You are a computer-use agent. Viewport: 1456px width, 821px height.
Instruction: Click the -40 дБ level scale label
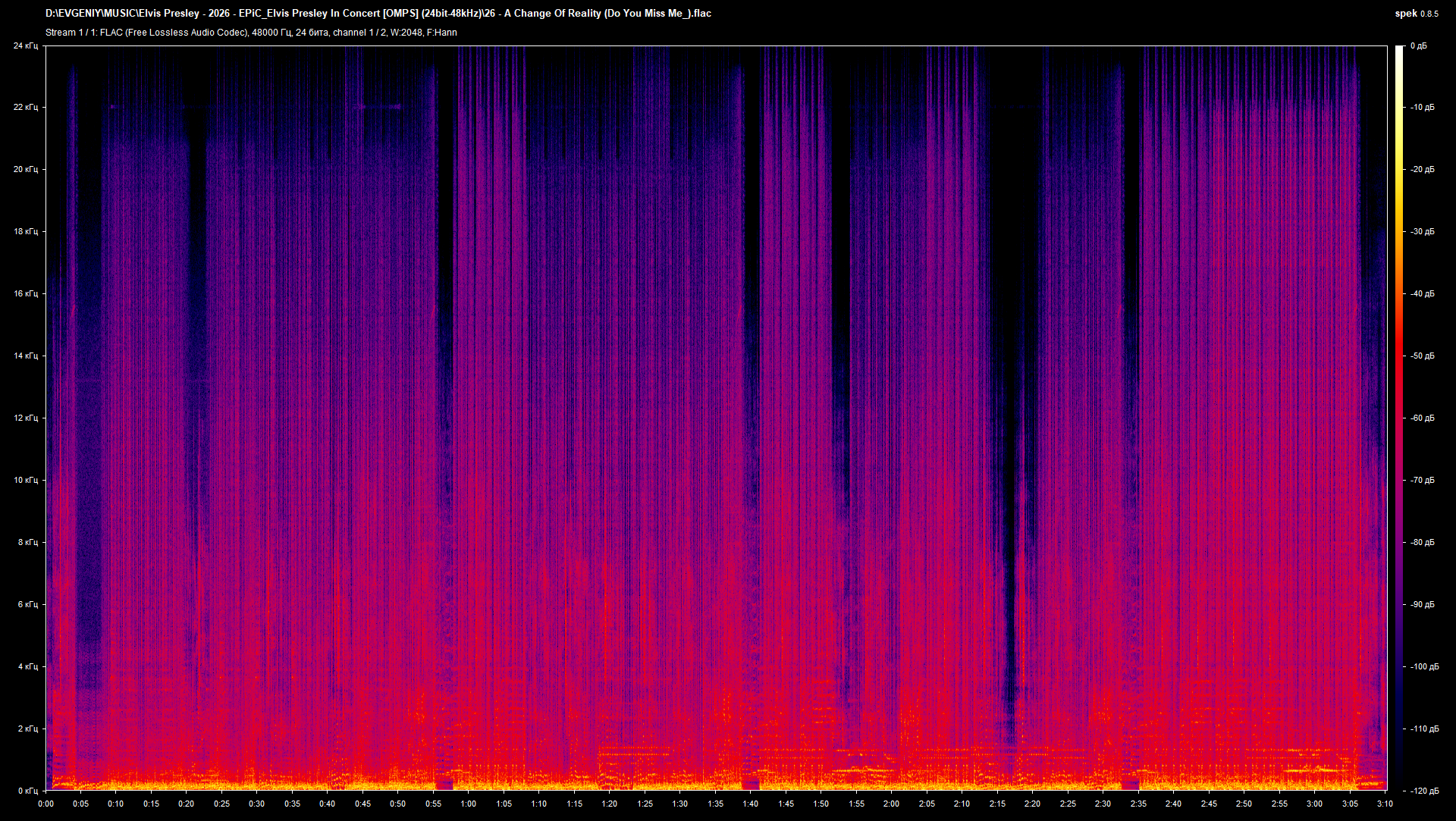[1423, 294]
